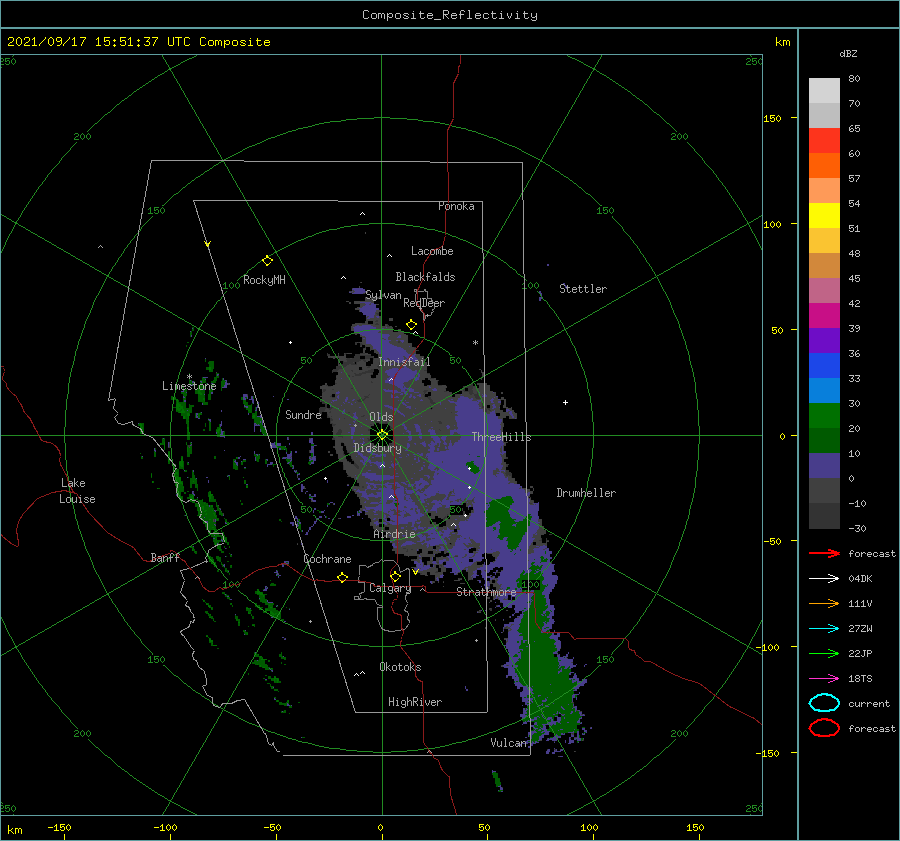Click the Okotoks city label
The height and width of the screenshot is (841, 900).
400,666
